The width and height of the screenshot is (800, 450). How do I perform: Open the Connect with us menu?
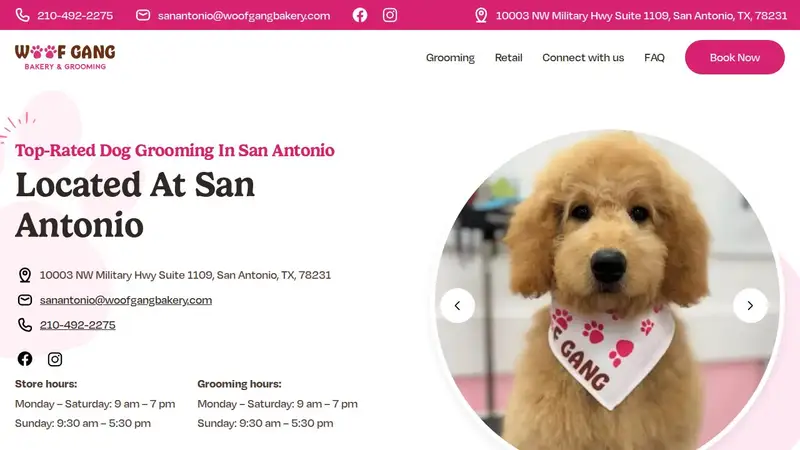583,58
